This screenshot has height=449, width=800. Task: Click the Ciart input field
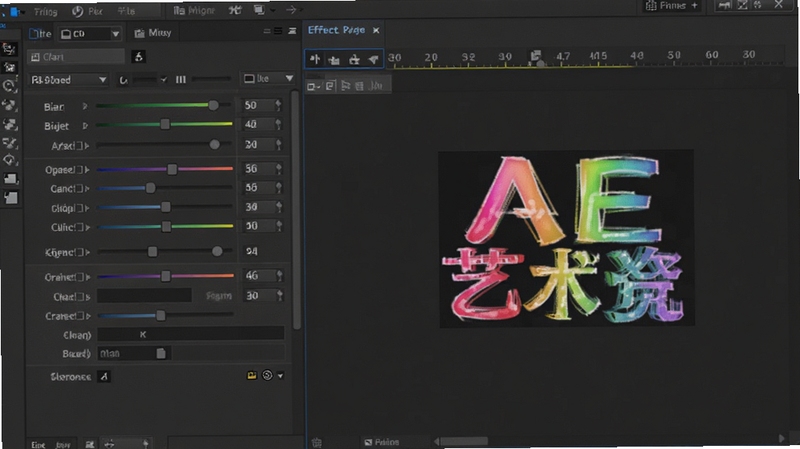(76, 57)
